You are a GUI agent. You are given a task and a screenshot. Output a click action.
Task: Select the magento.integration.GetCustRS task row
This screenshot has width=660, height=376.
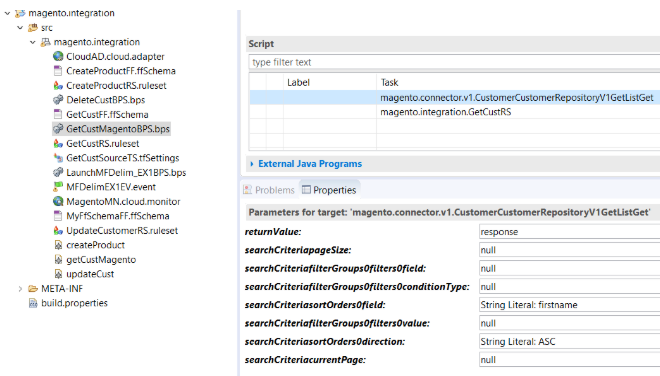455,112
